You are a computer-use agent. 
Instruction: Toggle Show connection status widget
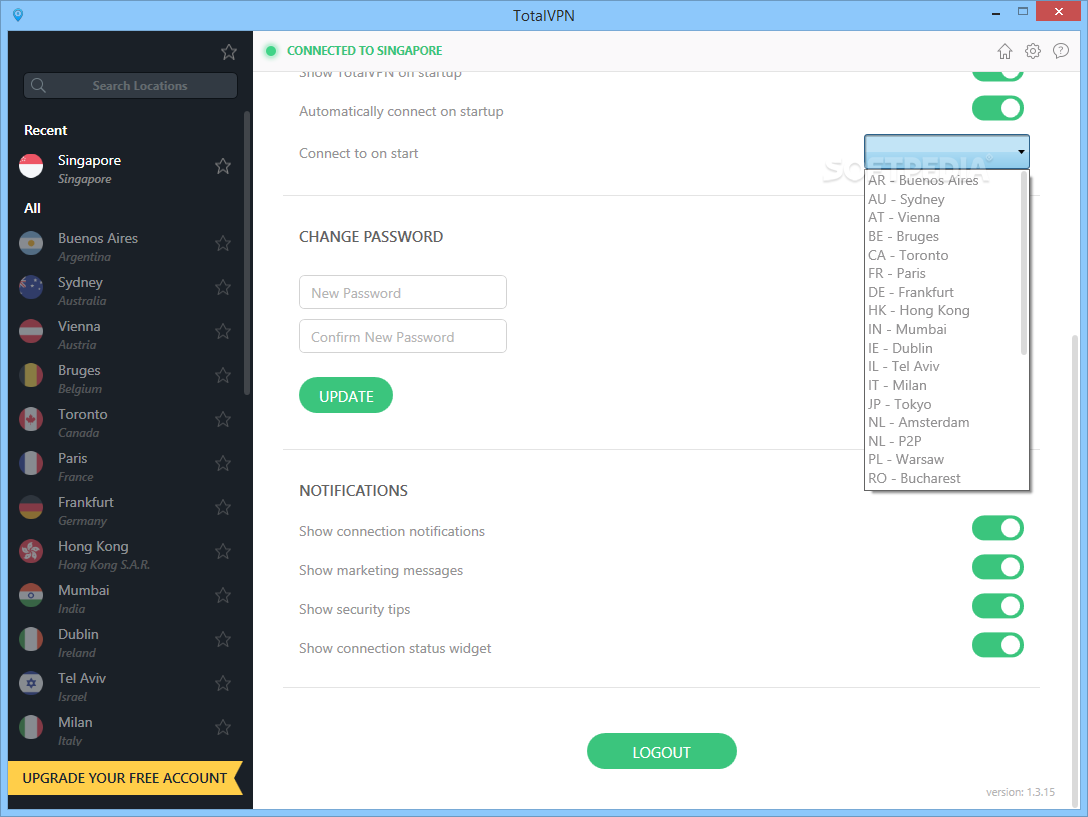(x=998, y=645)
